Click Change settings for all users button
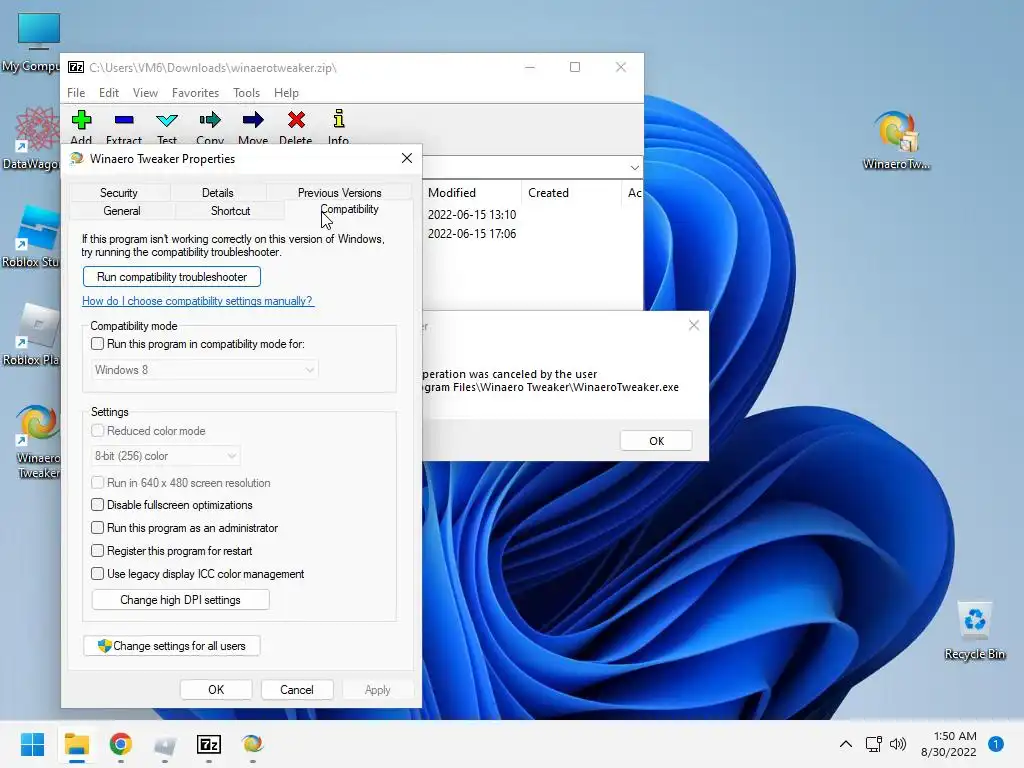This screenshot has height=768, width=1024. coord(172,646)
